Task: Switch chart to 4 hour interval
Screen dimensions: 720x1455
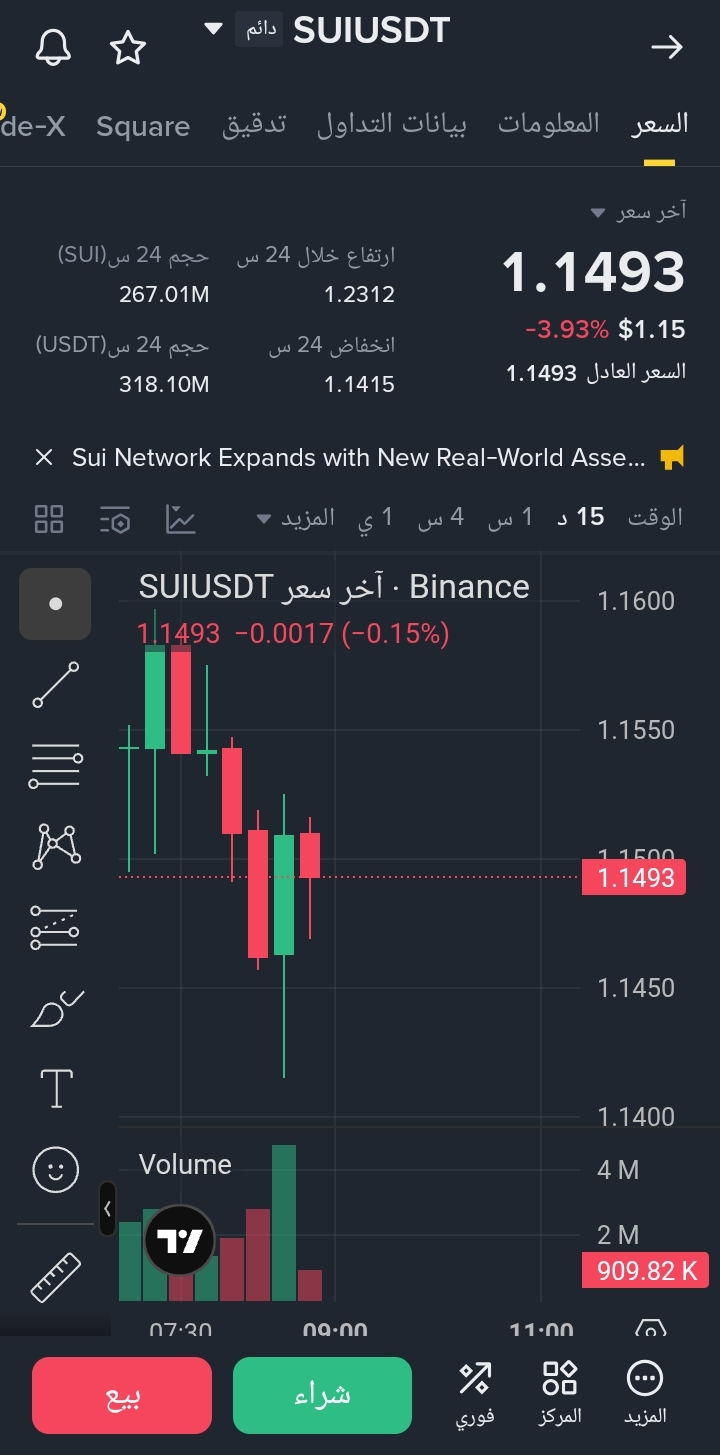Action: [x=441, y=517]
